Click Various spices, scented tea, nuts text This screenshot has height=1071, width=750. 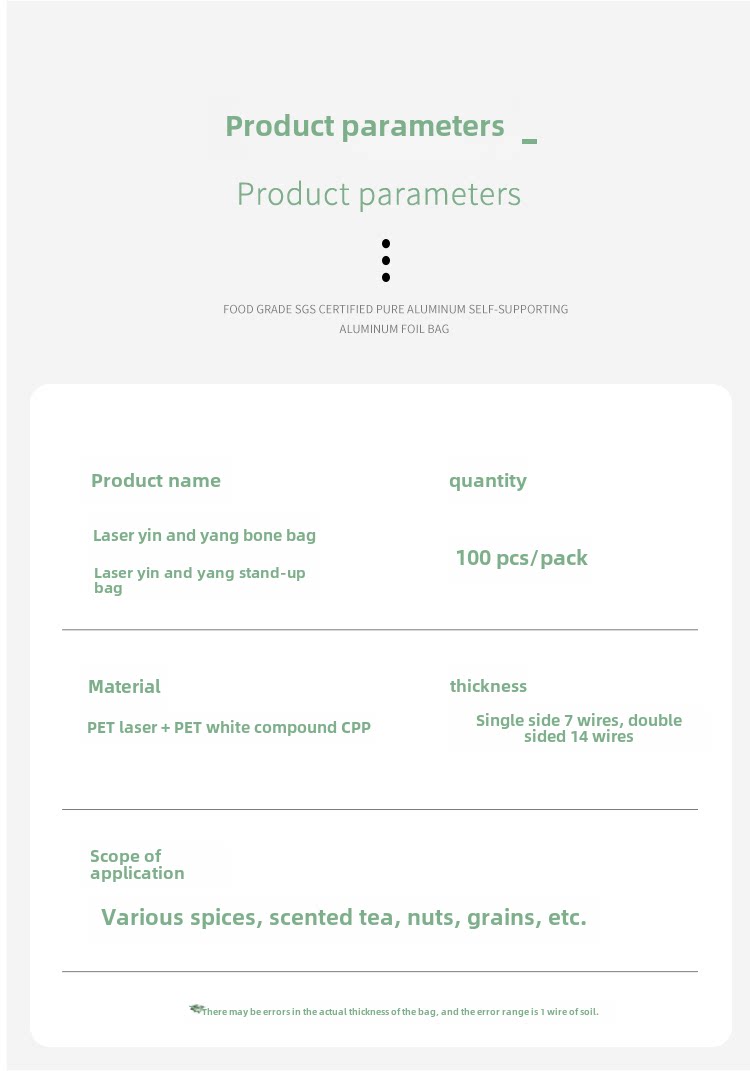(344, 917)
